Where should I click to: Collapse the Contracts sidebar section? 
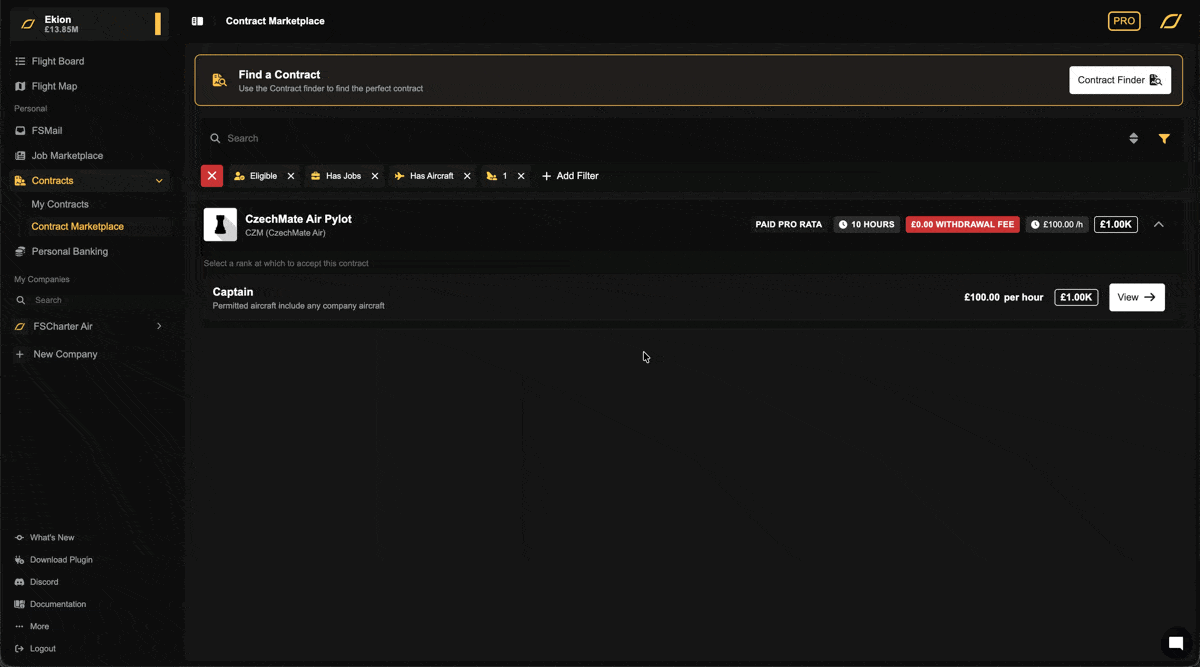point(159,181)
